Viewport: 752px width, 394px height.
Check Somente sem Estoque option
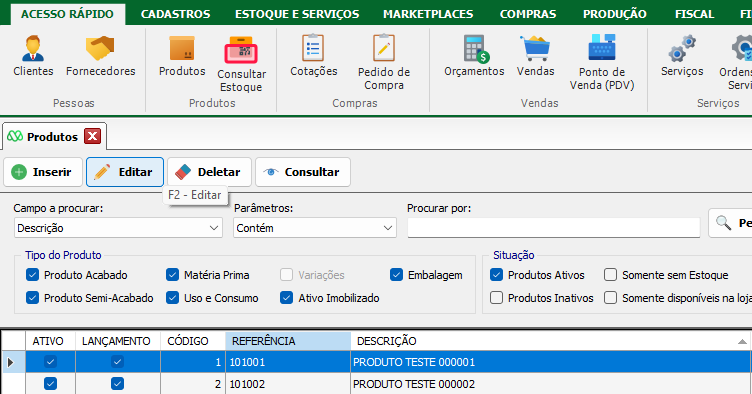(610, 275)
